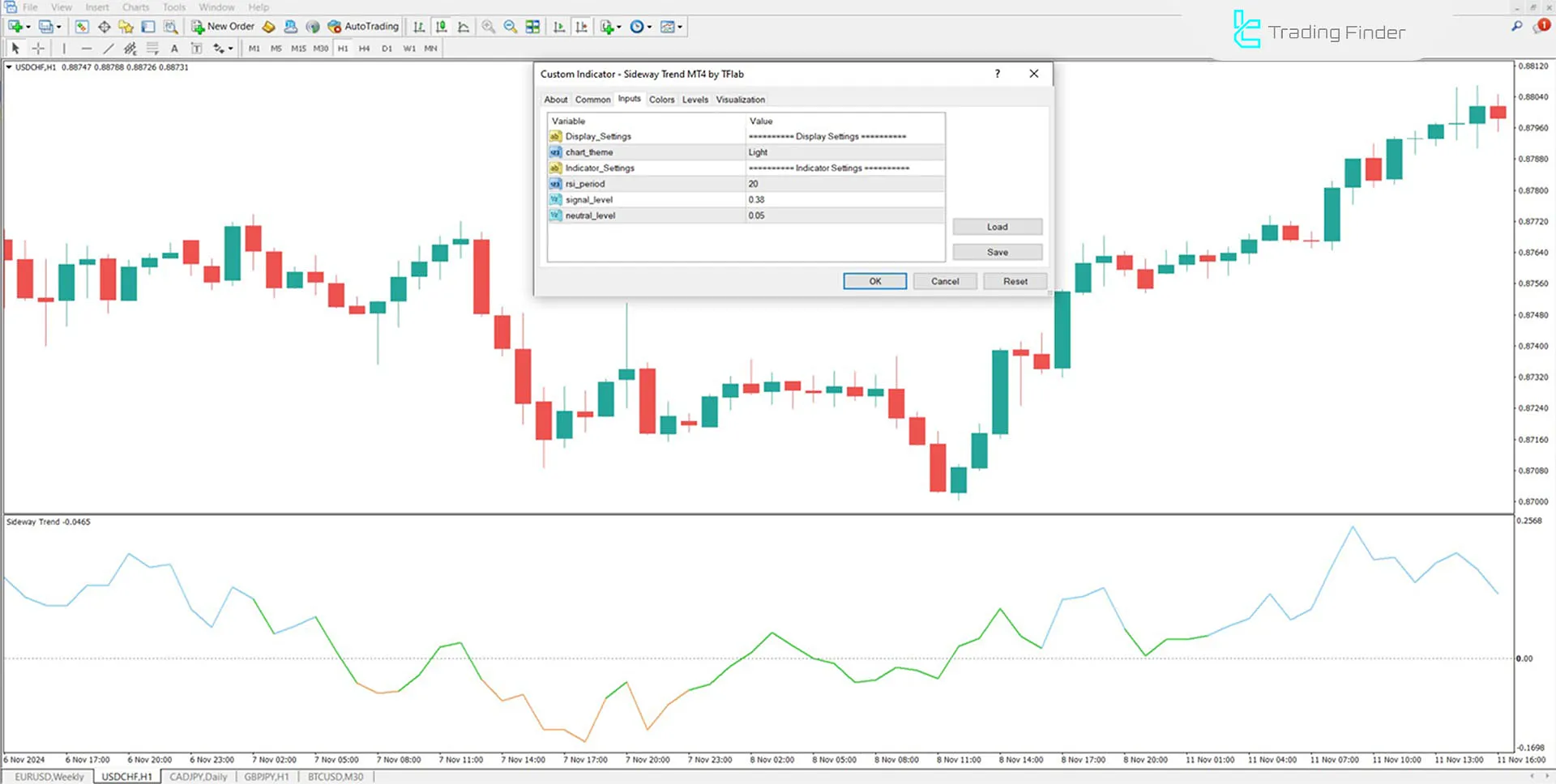Switch chart to candlestick display

(x=442, y=27)
